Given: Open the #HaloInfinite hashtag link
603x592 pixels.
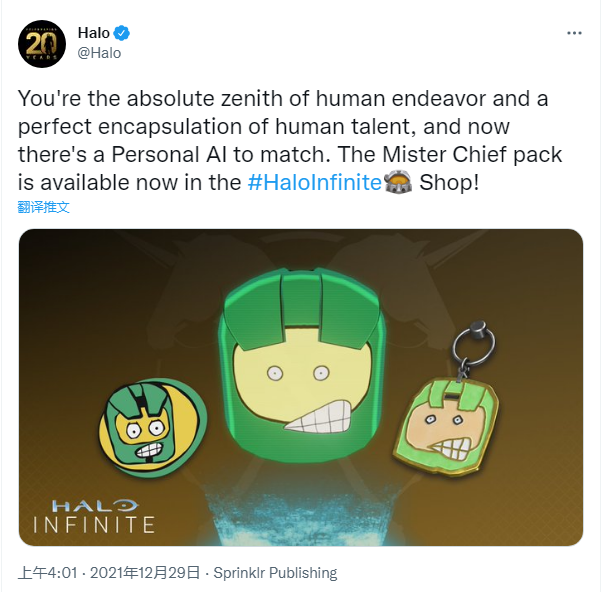Looking at the screenshot, I should coord(314,183).
